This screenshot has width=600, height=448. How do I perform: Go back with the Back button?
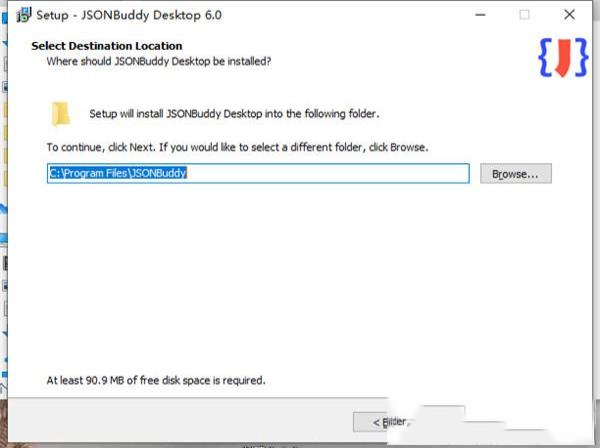coord(392,422)
